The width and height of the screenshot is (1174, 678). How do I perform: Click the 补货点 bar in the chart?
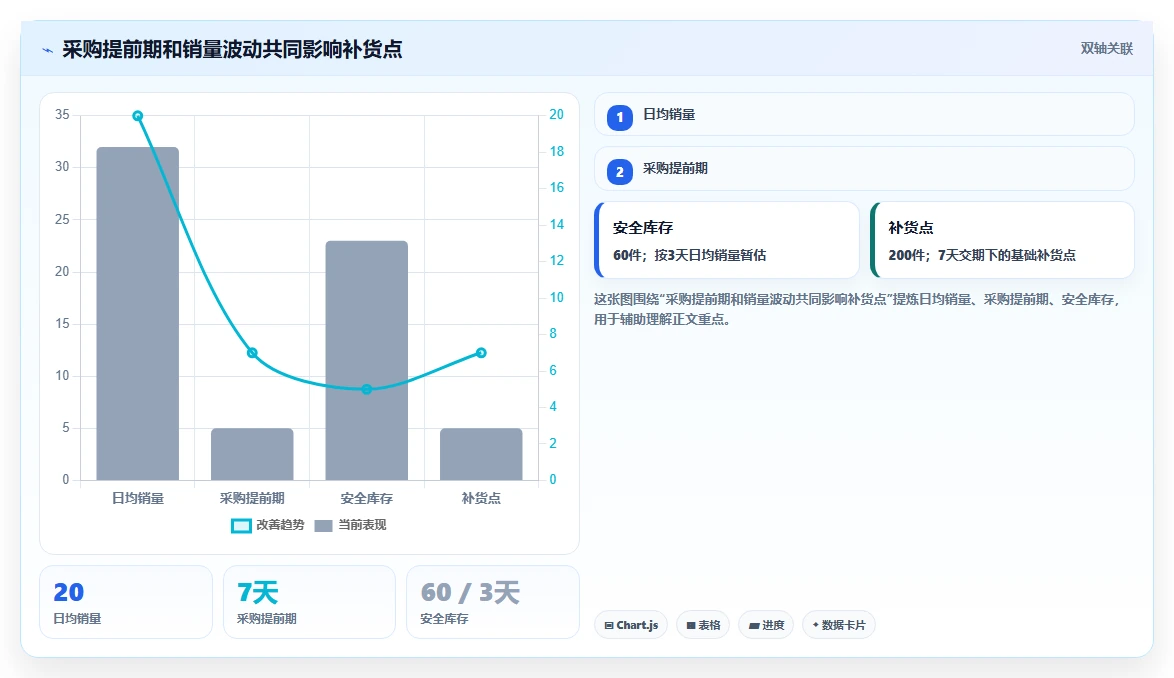(x=481, y=454)
